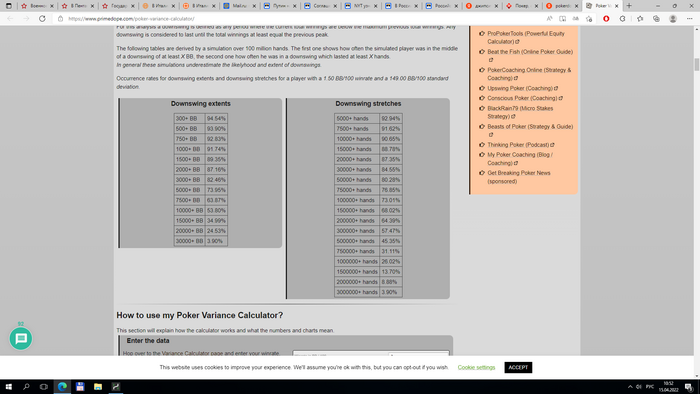
Task: Open the tab actions menu icon
Action: pos(8,6)
